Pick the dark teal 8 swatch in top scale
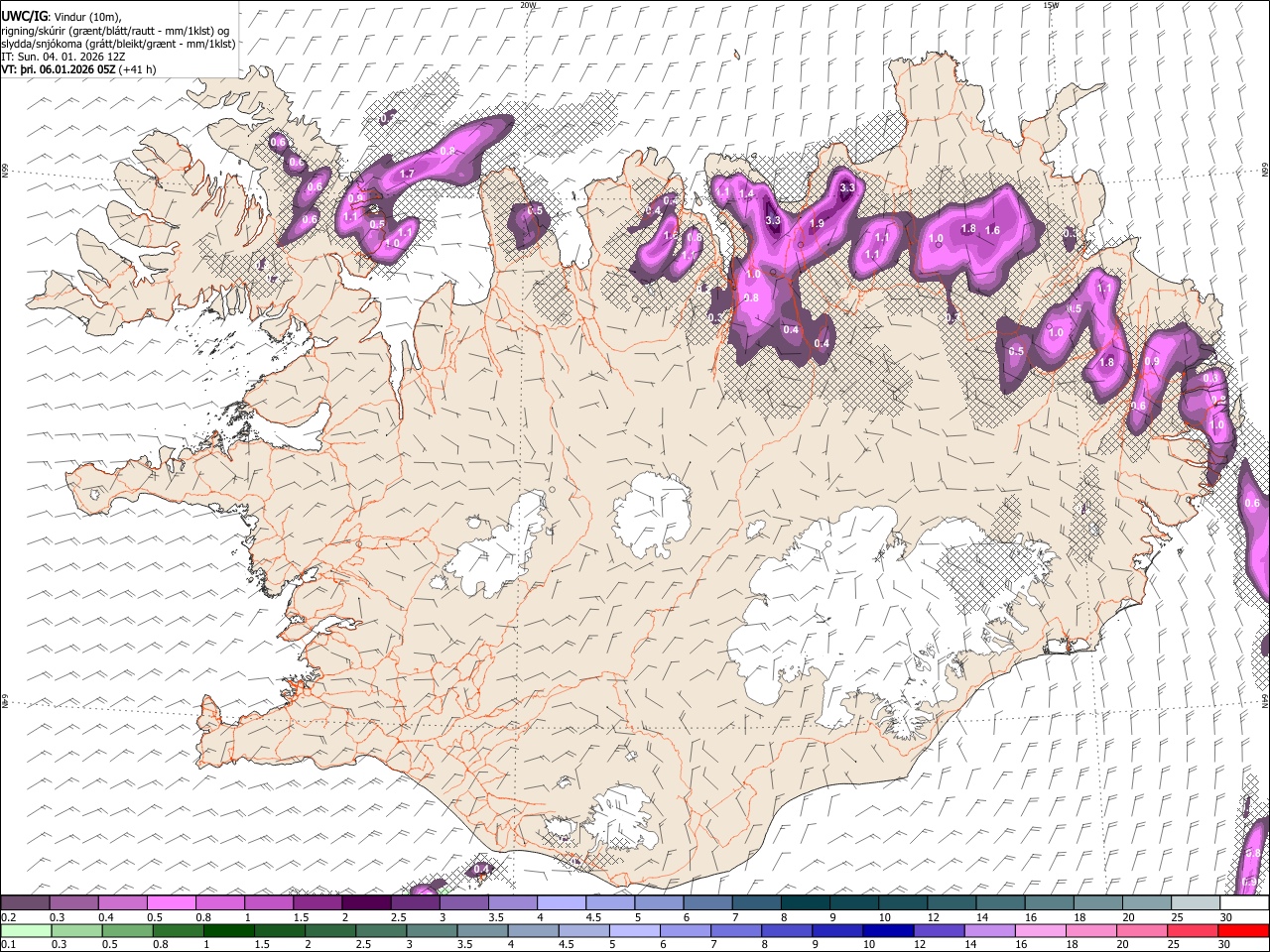Image resolution: width=1270 pixels, height=952 pixels. [x=805, y=903]
